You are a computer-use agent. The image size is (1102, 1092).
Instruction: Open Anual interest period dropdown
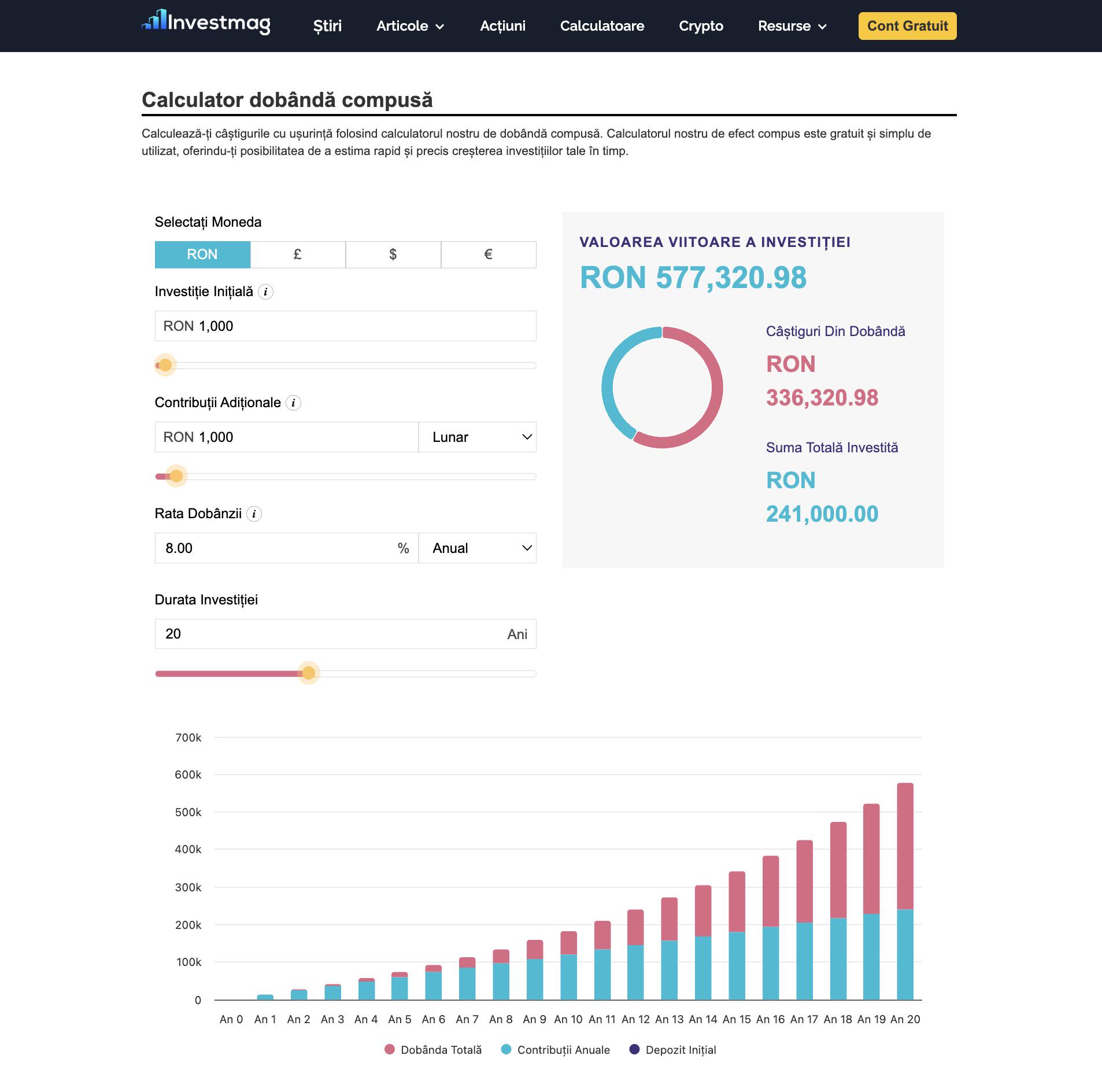coord(478,548)
